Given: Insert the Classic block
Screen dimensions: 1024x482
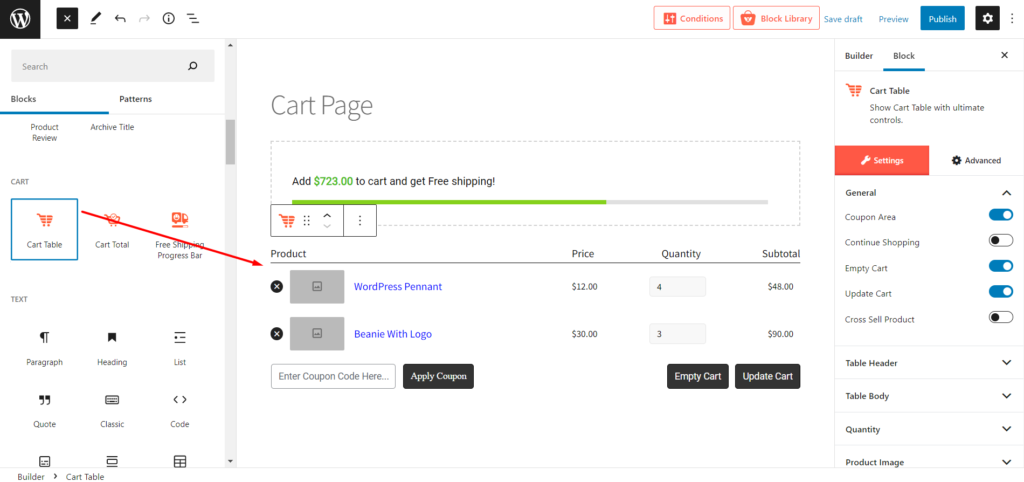Looking at the screenshot, I should coord(112,410).
